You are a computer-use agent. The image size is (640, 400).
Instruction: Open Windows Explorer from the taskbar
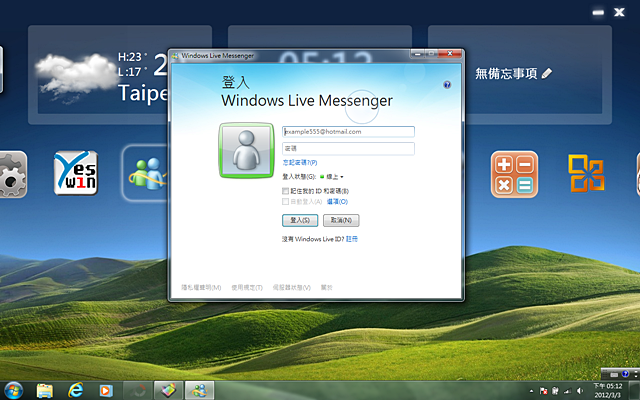44,391
